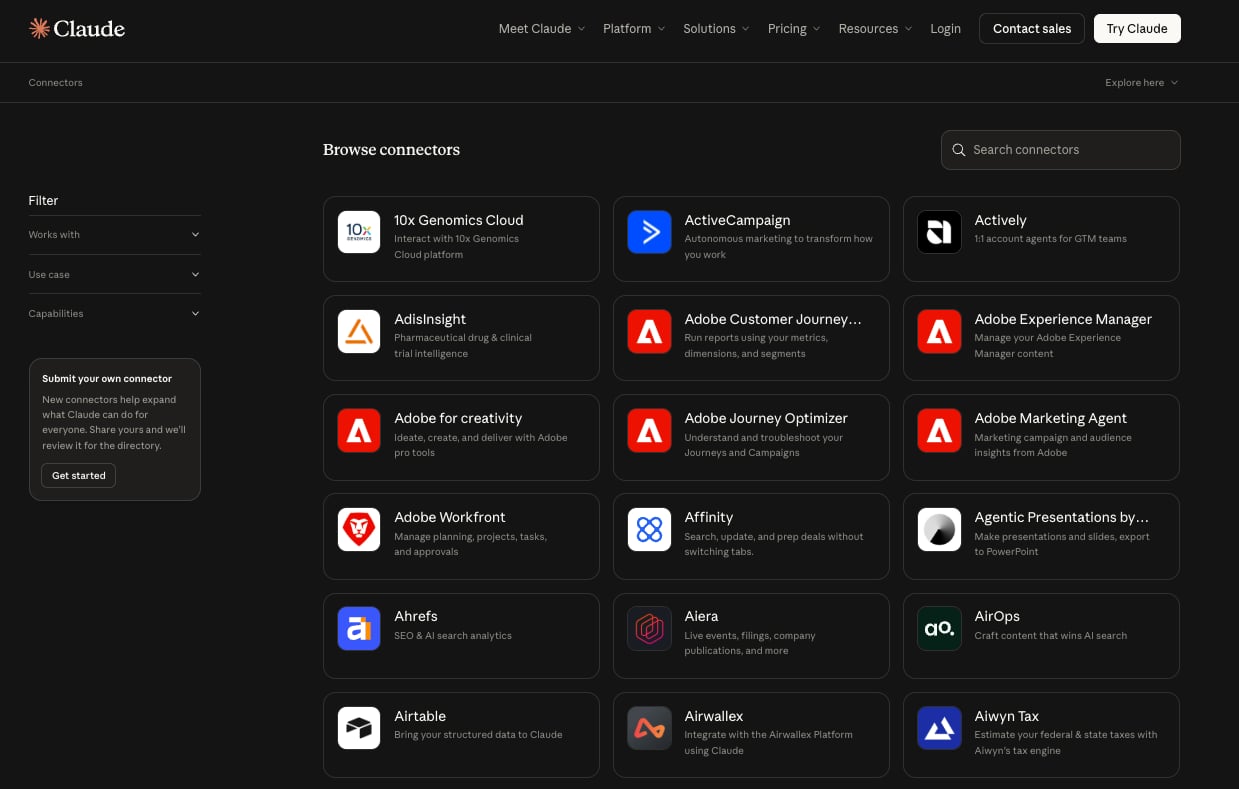Click the Login link
Image resolution: width=1239 pixels, height=789 pixels.
(945, 28)
